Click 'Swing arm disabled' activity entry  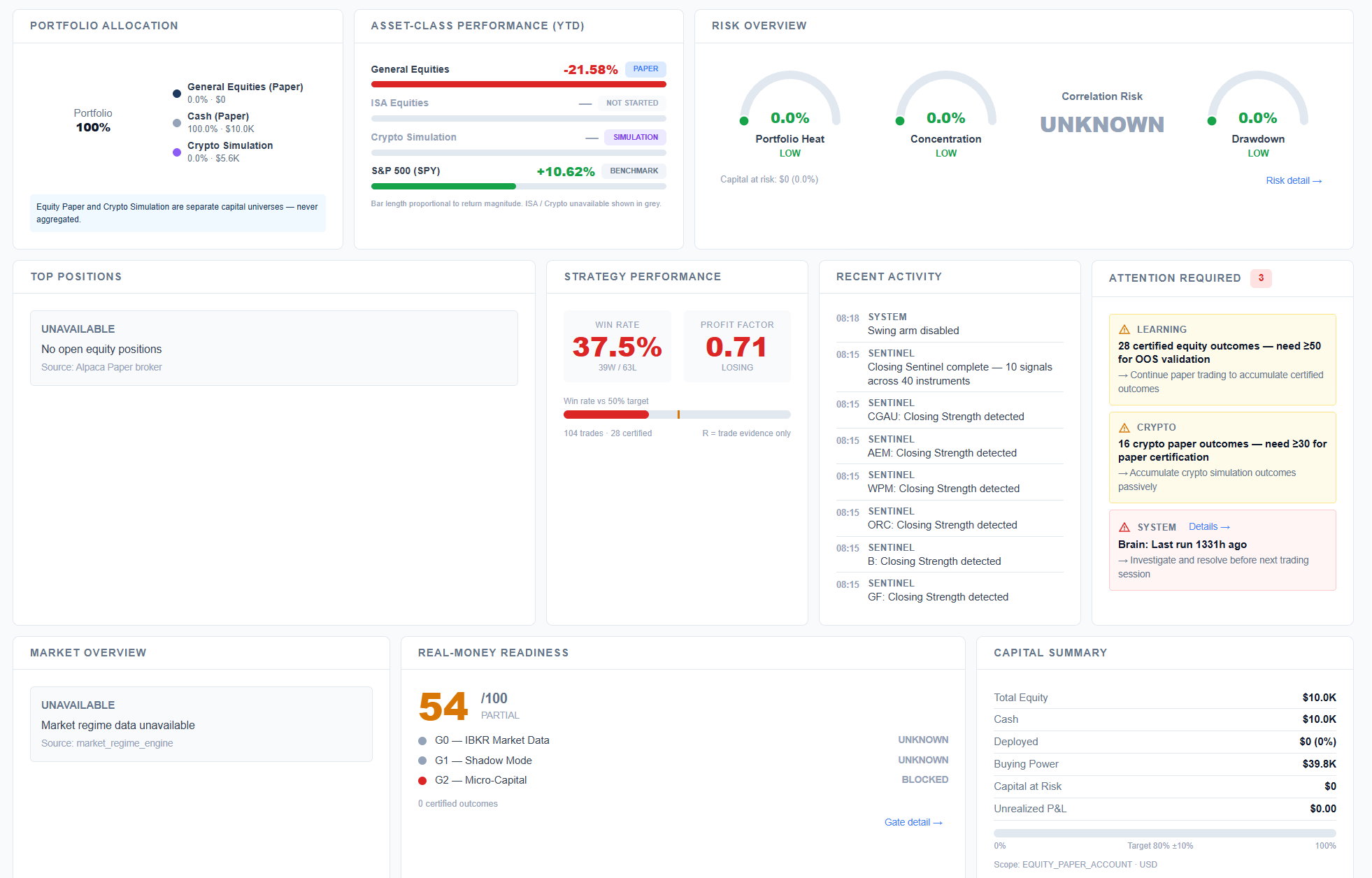pos(950,324)
